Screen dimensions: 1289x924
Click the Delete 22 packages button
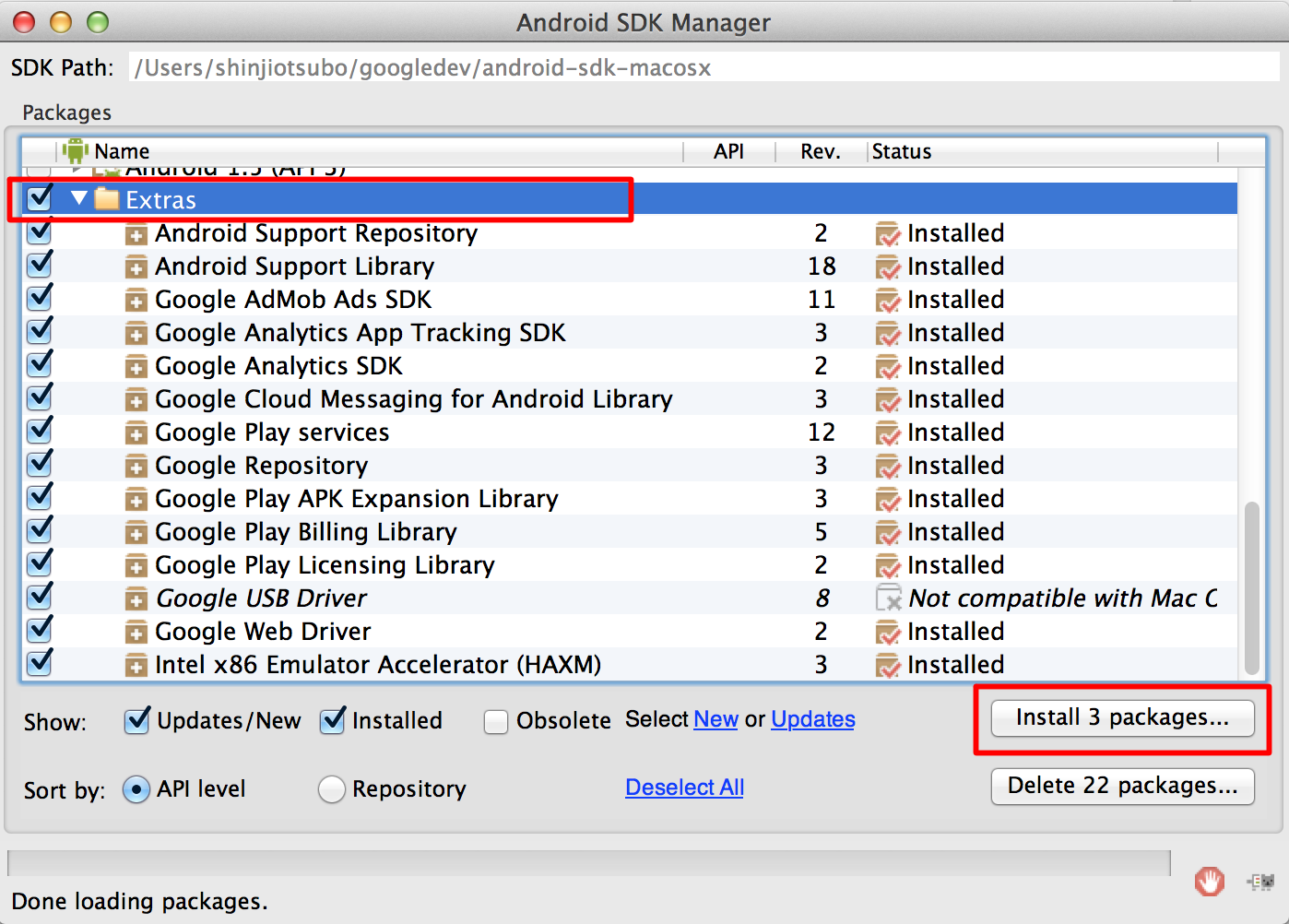pos(1122,787)
